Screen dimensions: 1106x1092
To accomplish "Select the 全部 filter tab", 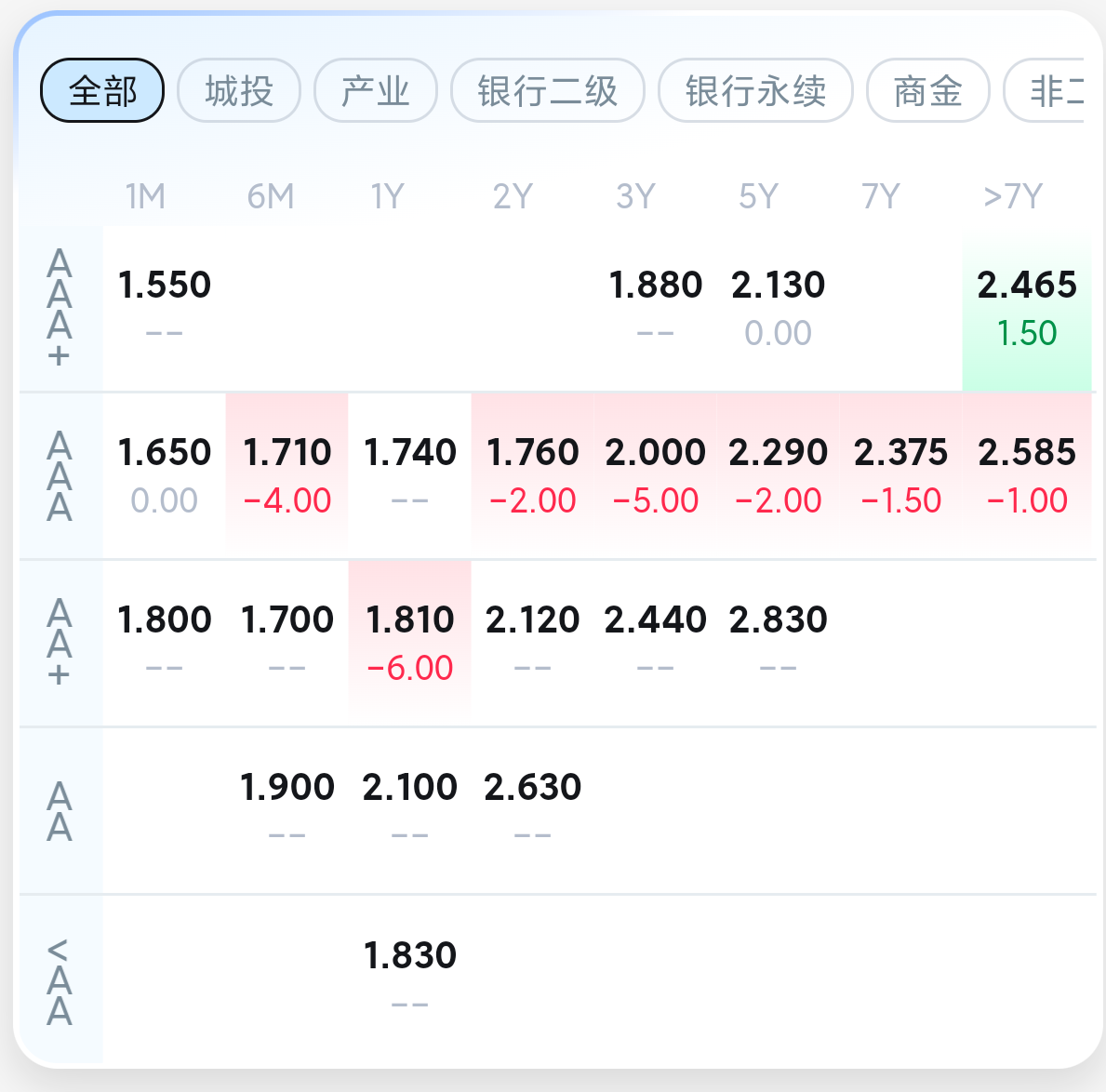I will click(x=102, y=91).
